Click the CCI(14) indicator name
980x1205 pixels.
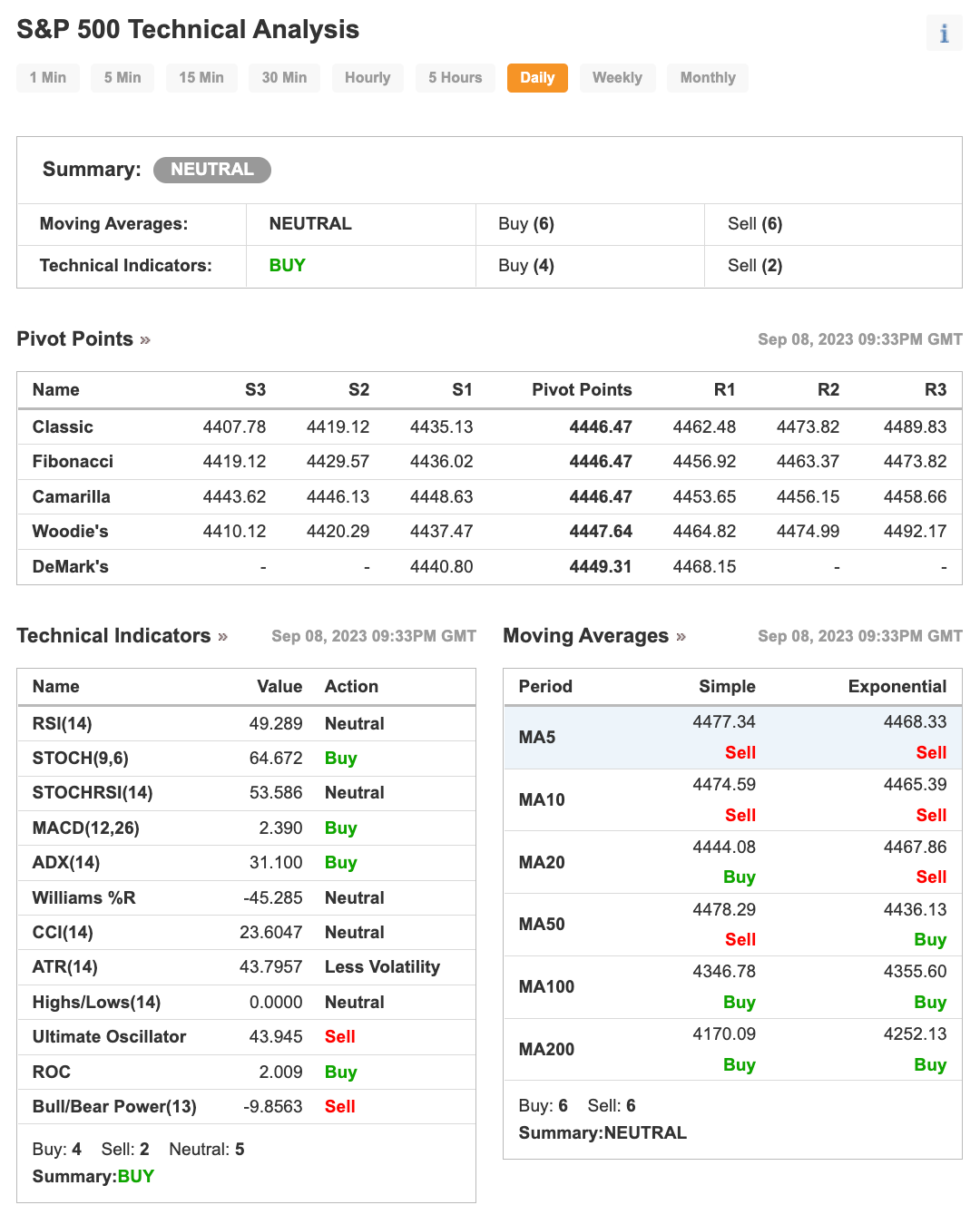pos(63,933)
